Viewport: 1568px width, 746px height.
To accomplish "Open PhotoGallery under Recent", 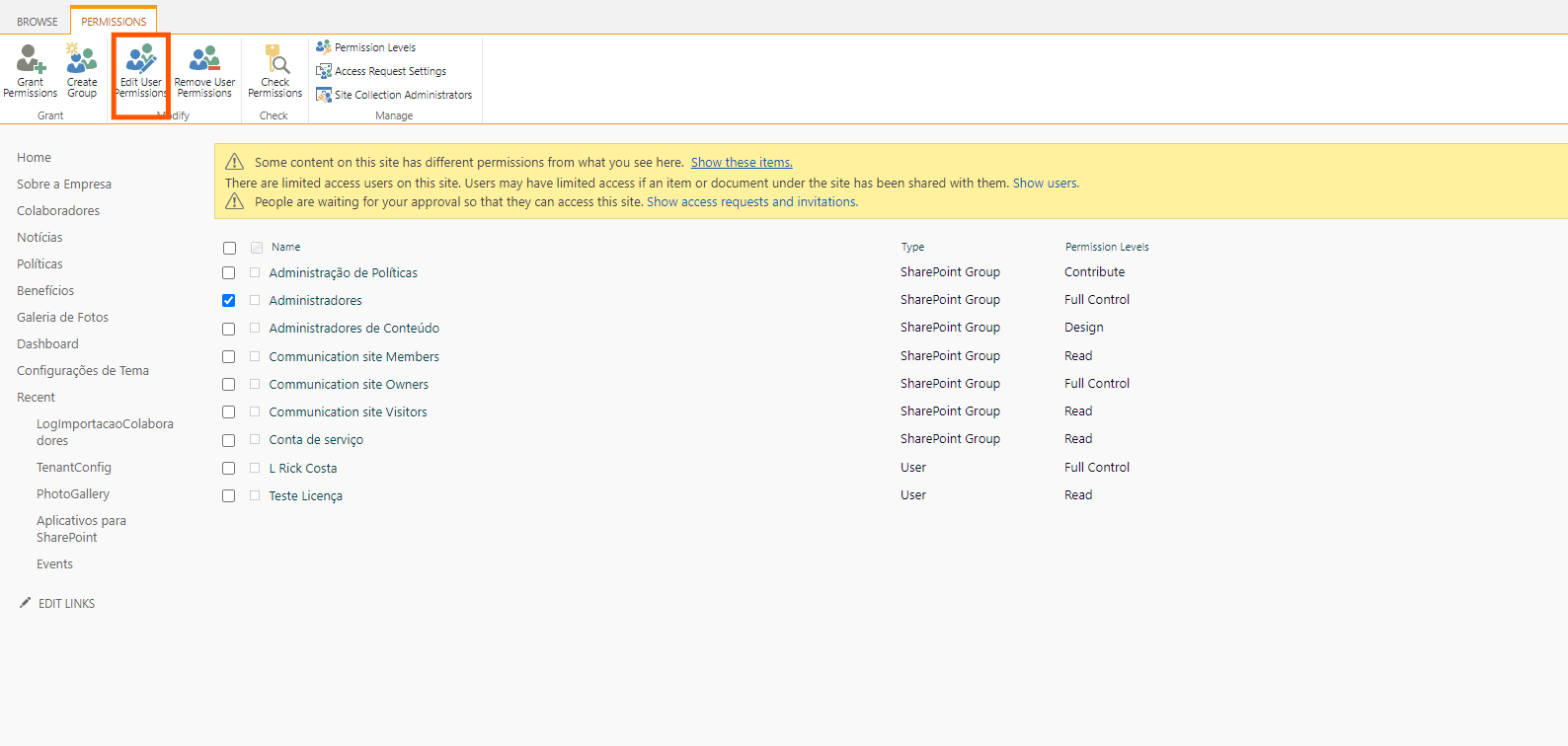I will (x=73, y=494).
